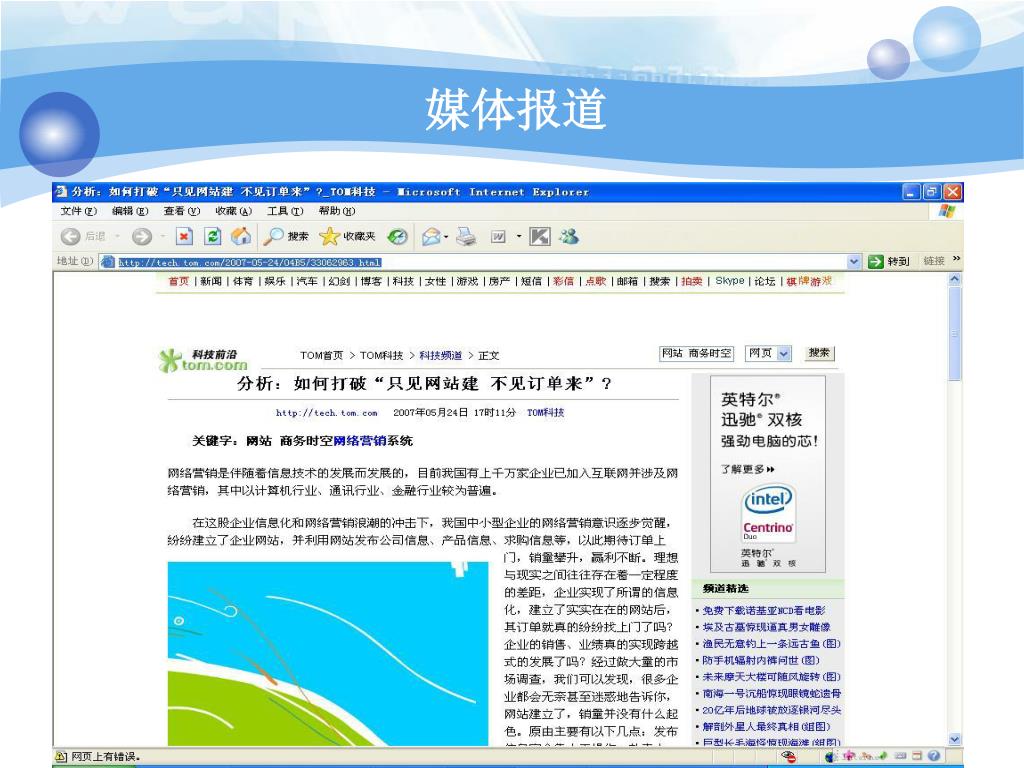This screenshot has height=768, width=1024.
Task: Click the page 搜索 search button
Action: coord(819,353)
